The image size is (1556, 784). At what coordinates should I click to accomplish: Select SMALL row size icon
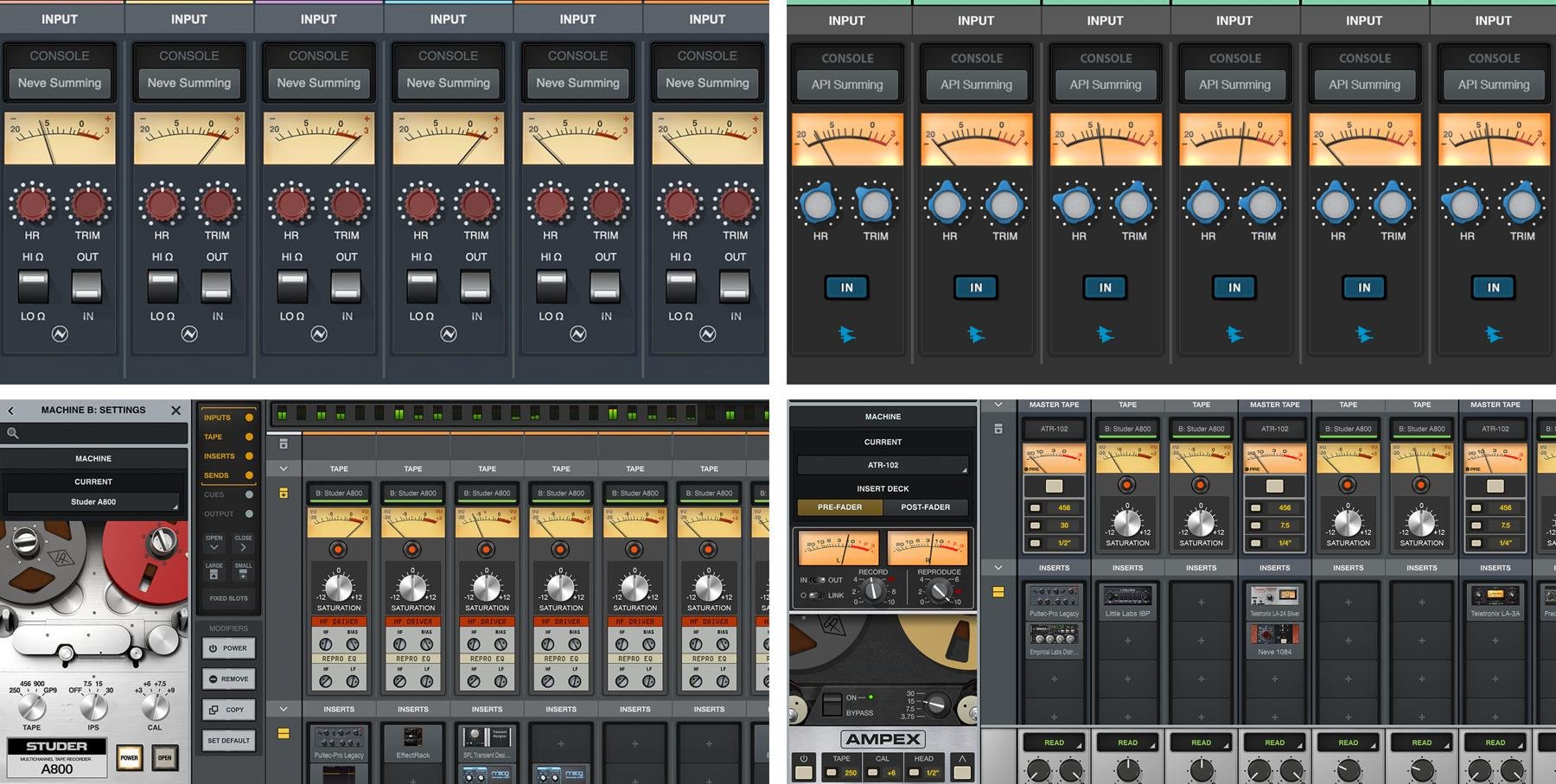pos(243,571)
